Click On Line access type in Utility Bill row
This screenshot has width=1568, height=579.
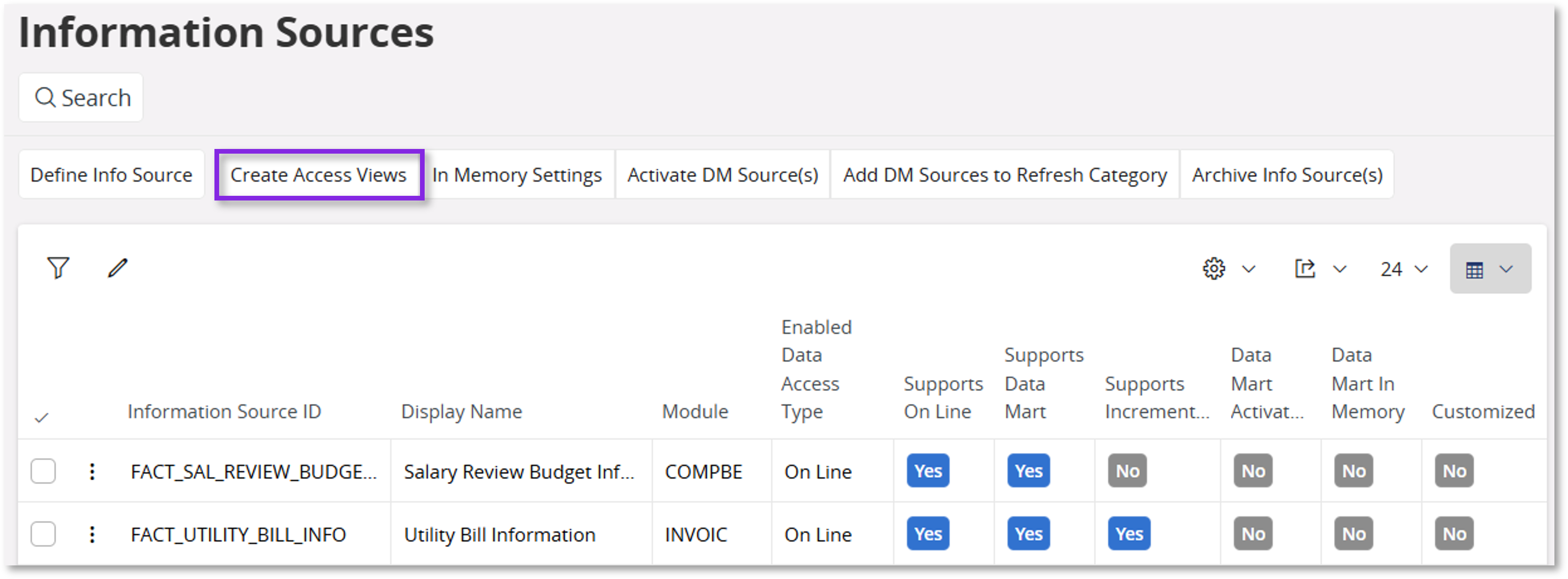click(x=817, y=535)
